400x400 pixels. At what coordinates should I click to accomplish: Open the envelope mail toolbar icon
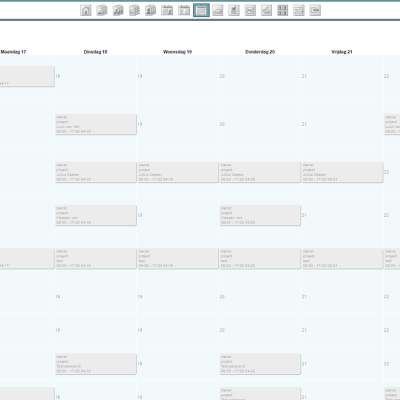[x=250, y=10]
